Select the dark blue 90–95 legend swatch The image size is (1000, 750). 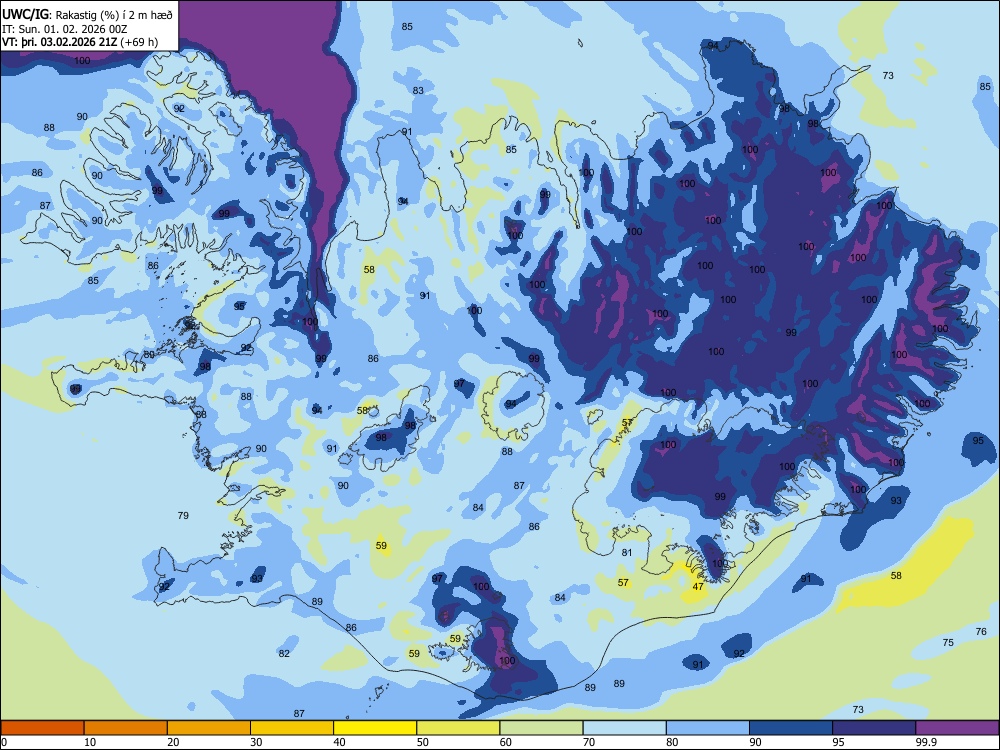[791, 728]
